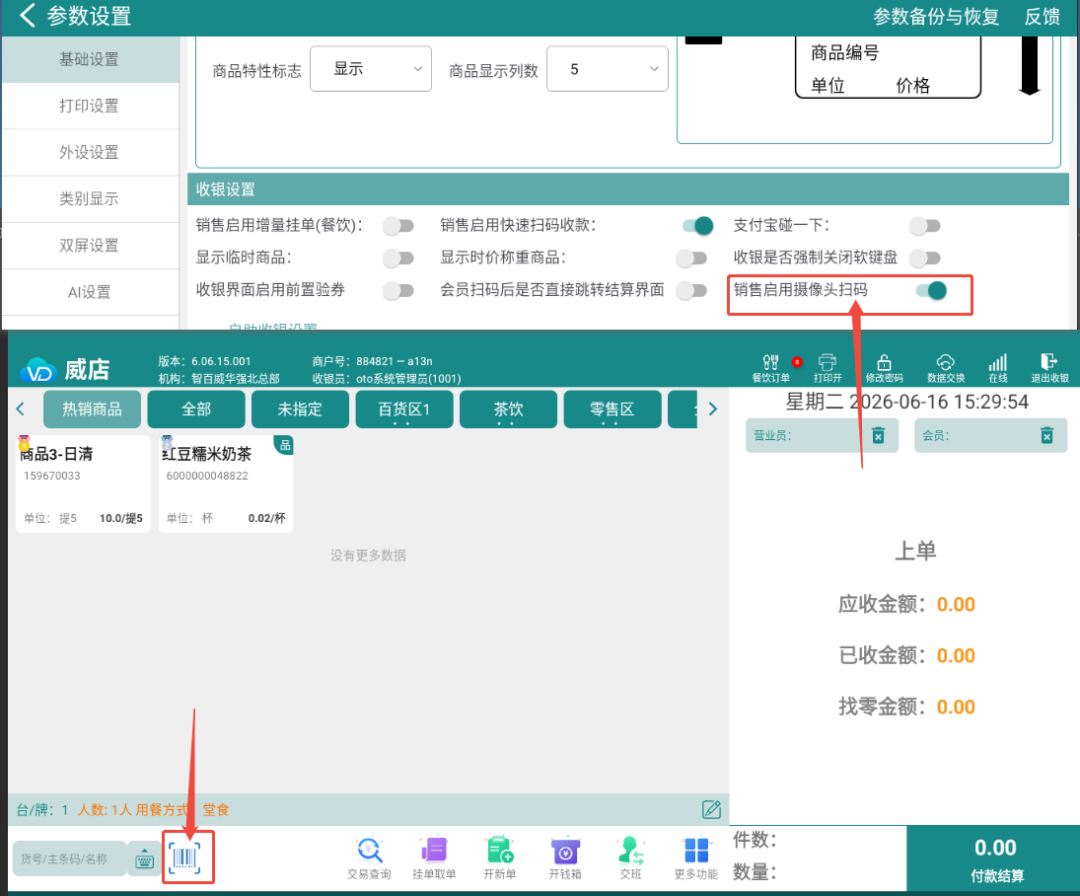Click 品 badge on 红豆糯米奶茶 card
The width and height of the screenshot is (1080, 896).
click(284, 445)
